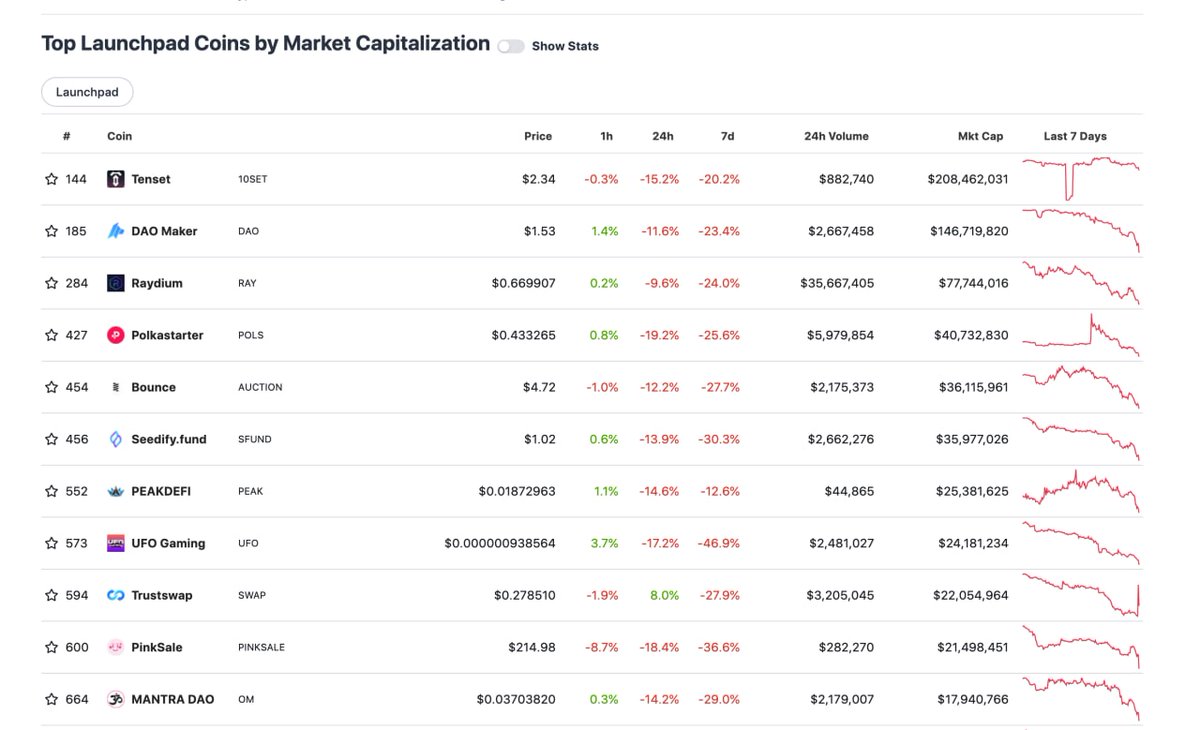Open the Tenset coin page link
The height and width of the screenshot is (730, 1200).
(150, 179)
